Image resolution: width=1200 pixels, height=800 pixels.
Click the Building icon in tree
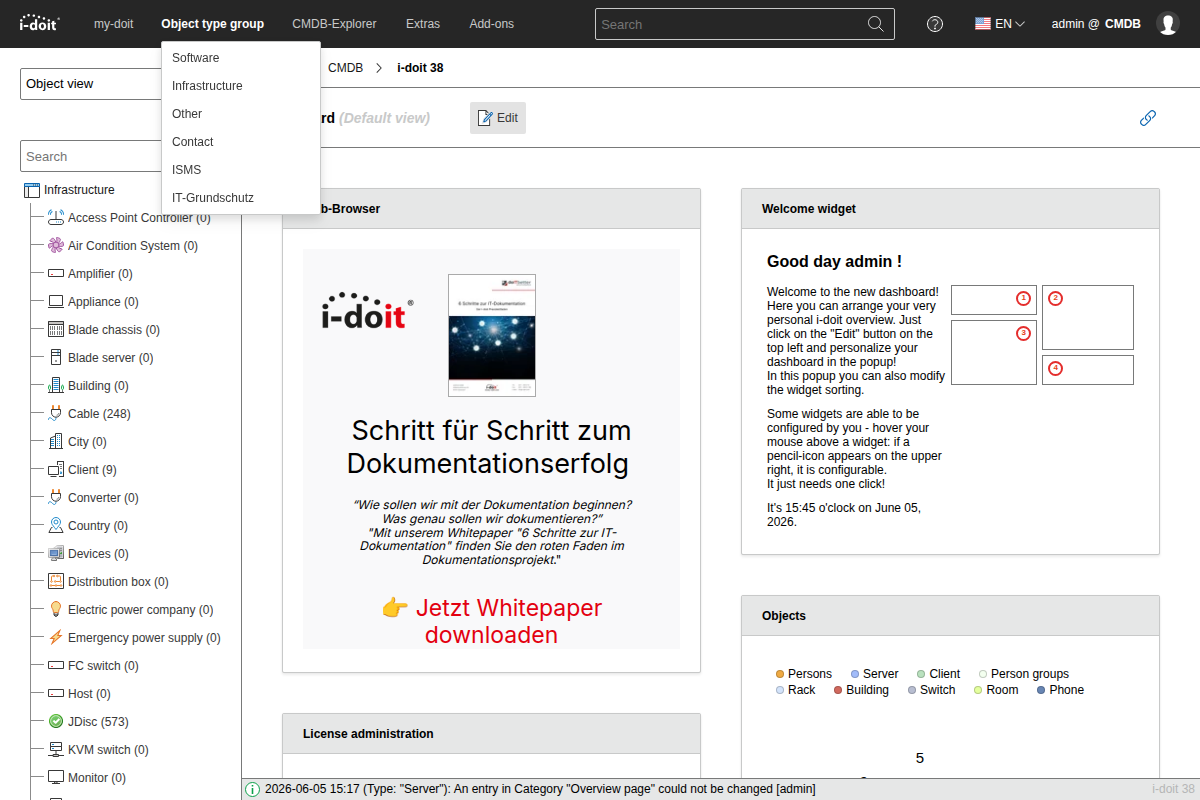[56, 386]
